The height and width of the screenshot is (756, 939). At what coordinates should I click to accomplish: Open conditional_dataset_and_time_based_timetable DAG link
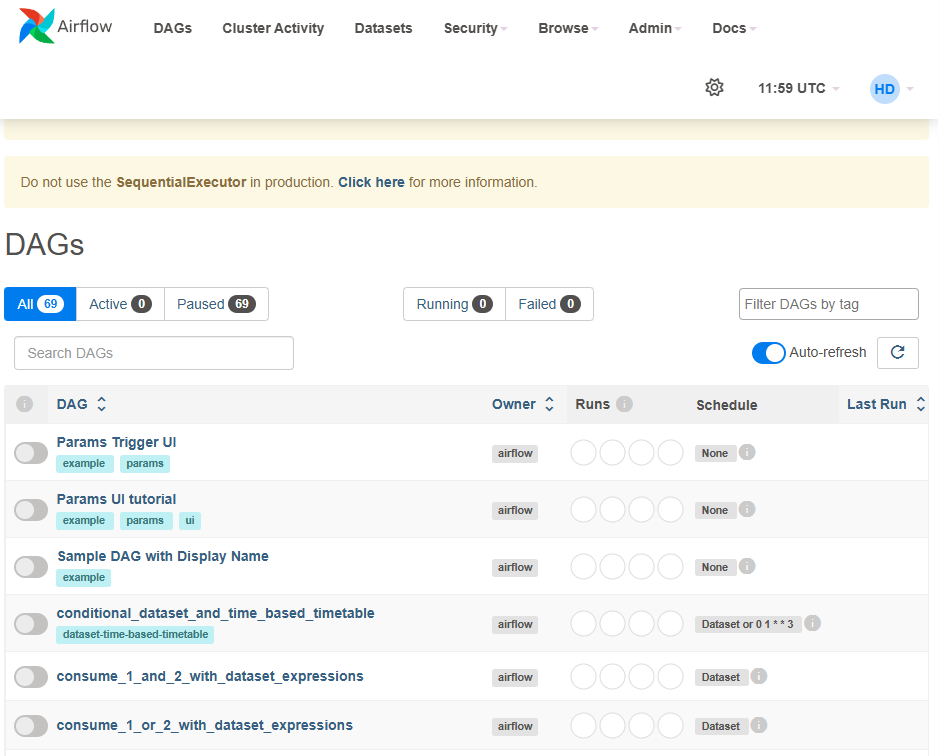(216, 613)
